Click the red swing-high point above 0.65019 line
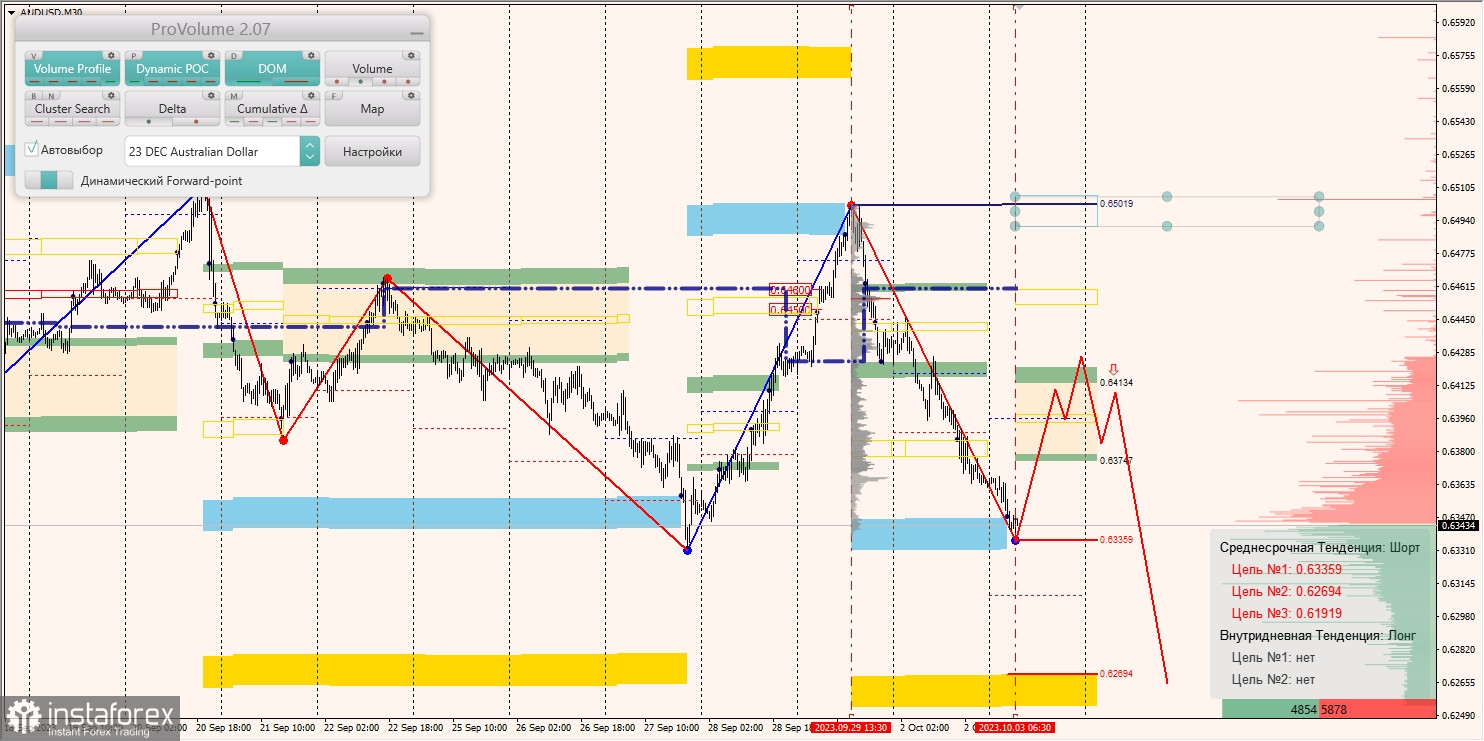Screen dimensions: 1484x741 tap(851, 205)
